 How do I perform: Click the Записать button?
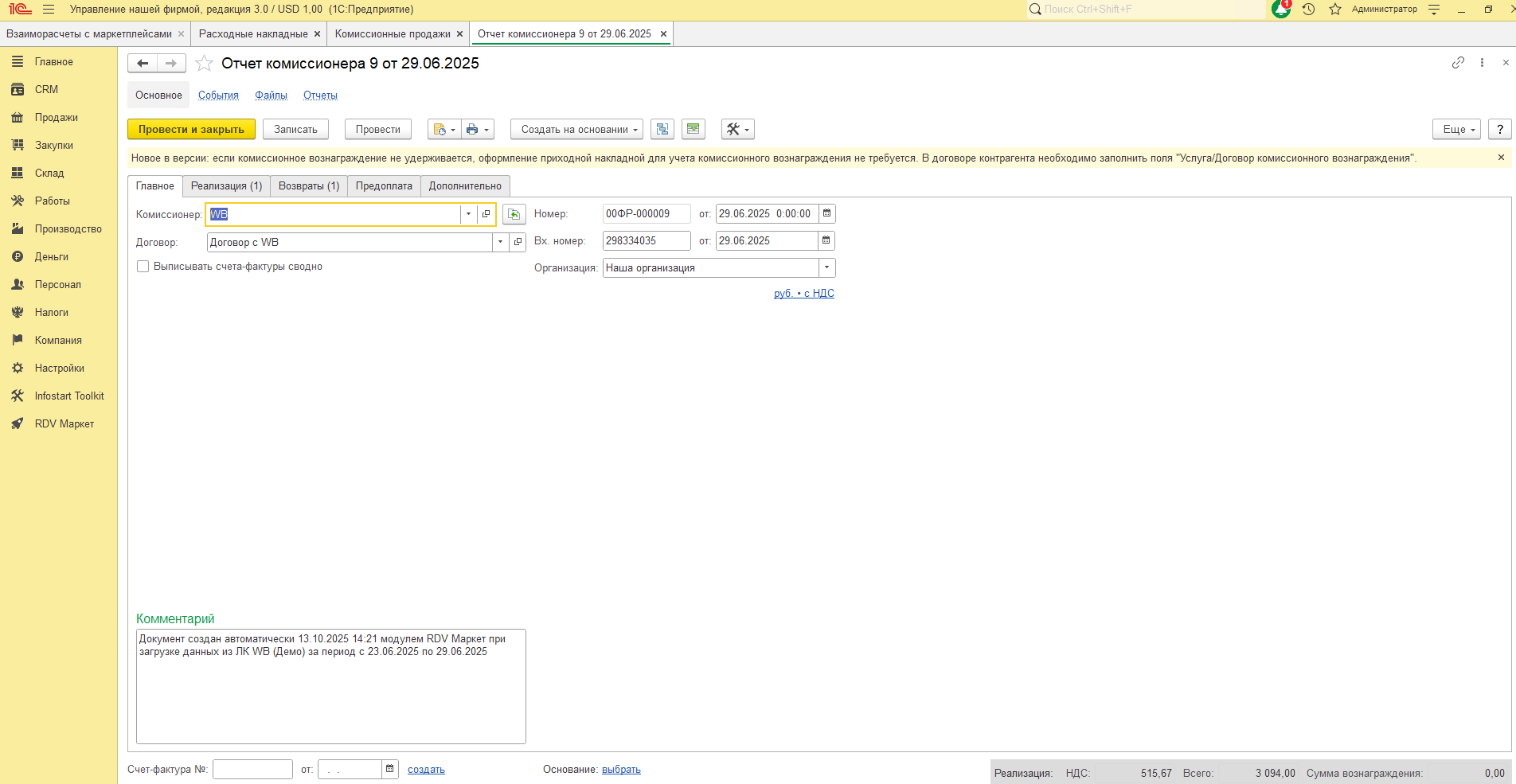[x=295, y=129]
